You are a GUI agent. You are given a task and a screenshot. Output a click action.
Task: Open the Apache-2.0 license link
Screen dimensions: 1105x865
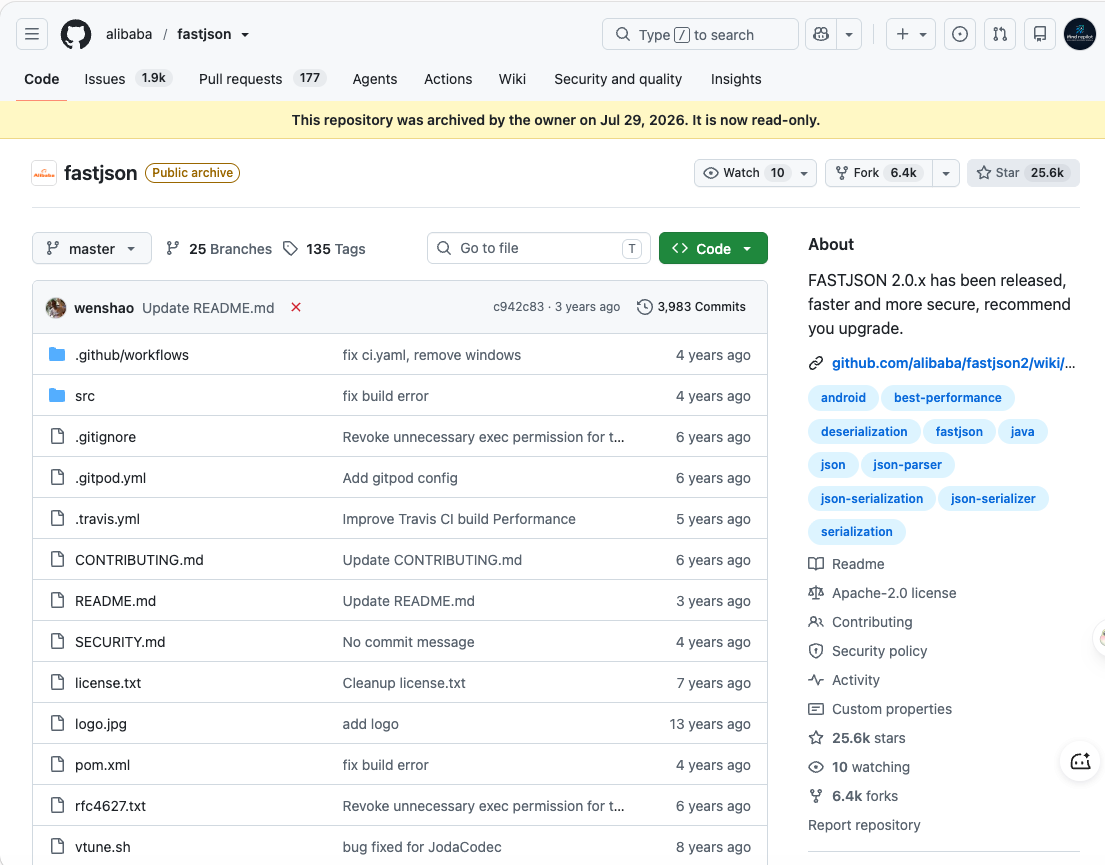882,593
